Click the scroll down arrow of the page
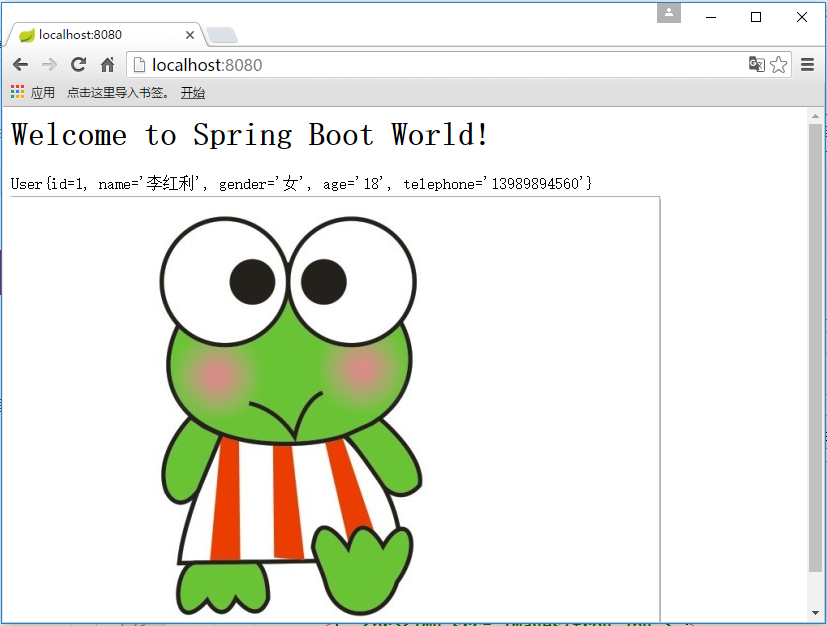The width and height of the screenshot is (827, 626). pyautogui.click(x=815, y=613)
